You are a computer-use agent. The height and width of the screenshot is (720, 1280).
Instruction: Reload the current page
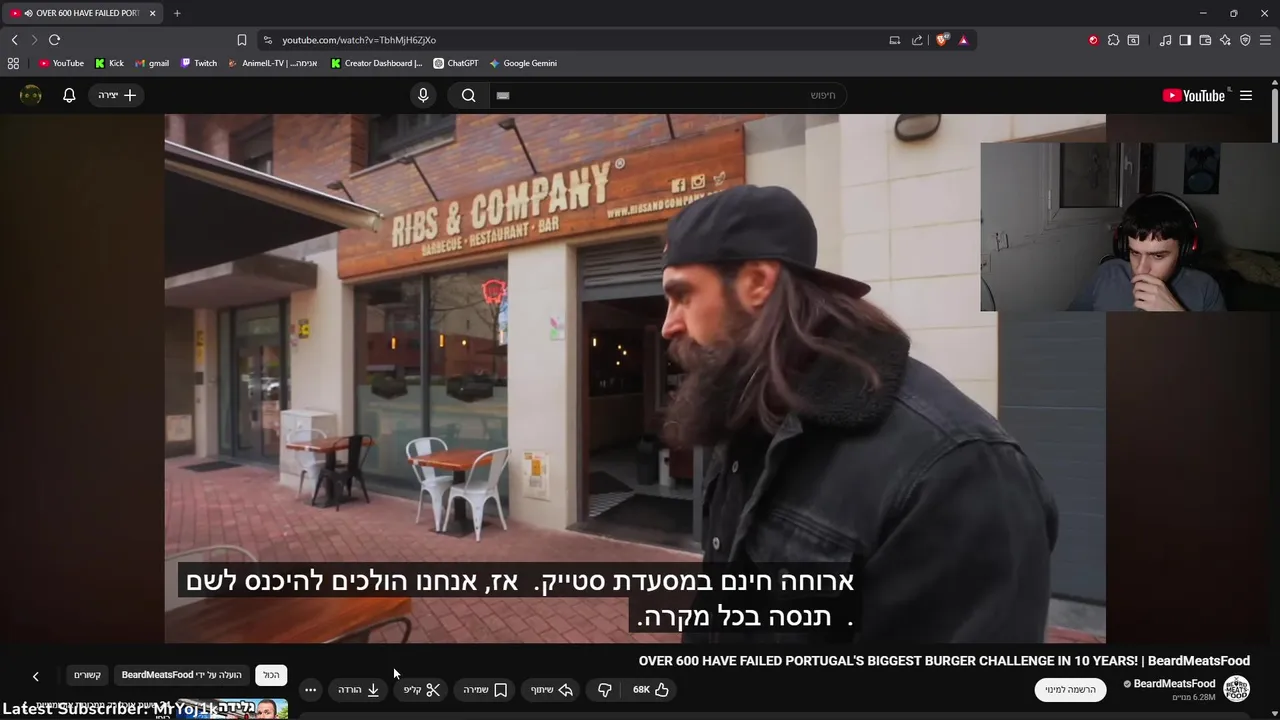(x=54, y=40)
